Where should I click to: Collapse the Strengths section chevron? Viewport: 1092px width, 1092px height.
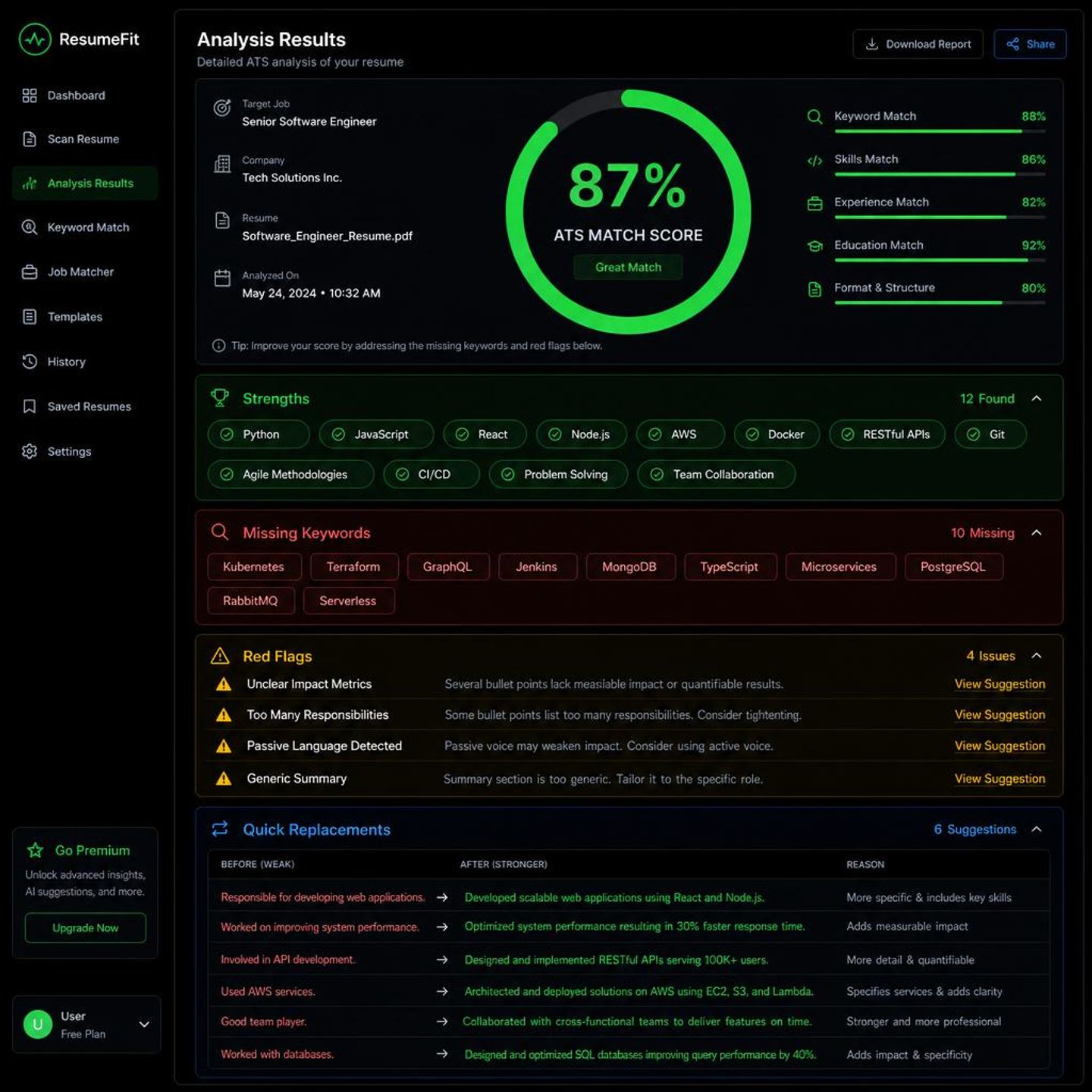1037,398
